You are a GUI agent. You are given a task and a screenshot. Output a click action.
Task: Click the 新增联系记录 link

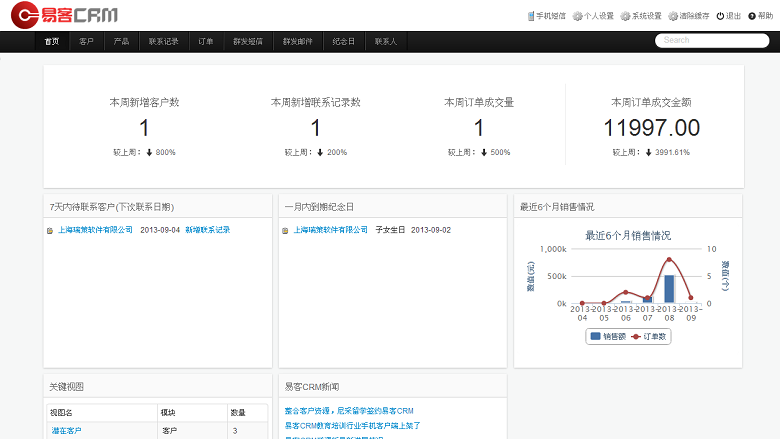207,230
